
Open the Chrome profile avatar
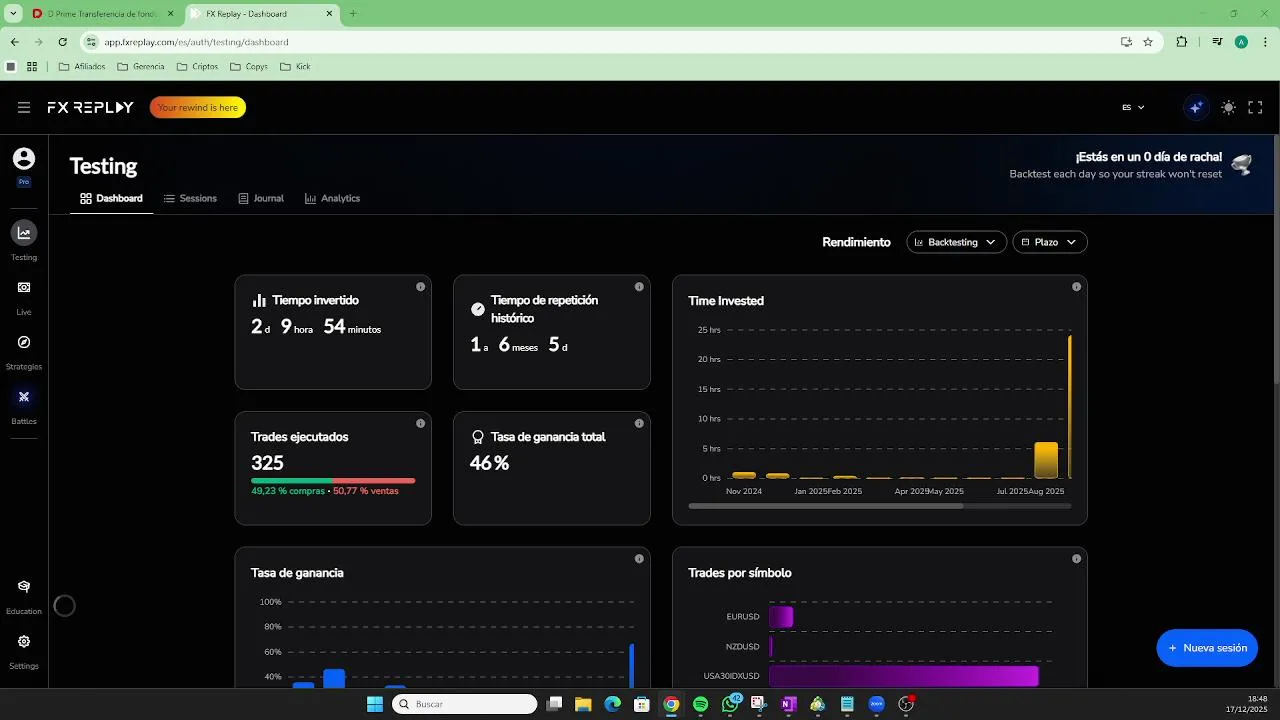(1241, 42)
